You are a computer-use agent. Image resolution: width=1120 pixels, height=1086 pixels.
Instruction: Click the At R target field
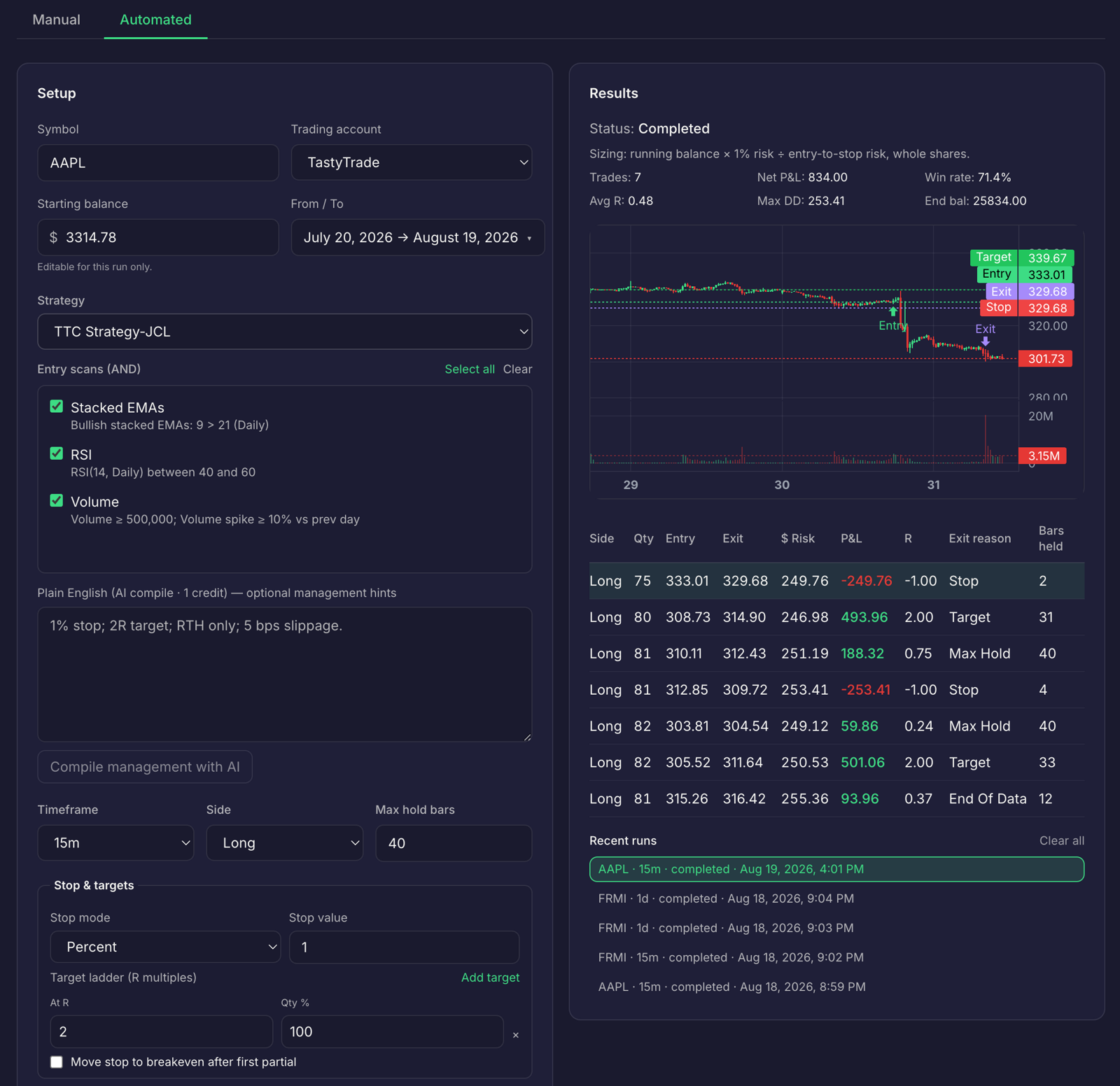pyautogui.click(x=161, y=1031)
